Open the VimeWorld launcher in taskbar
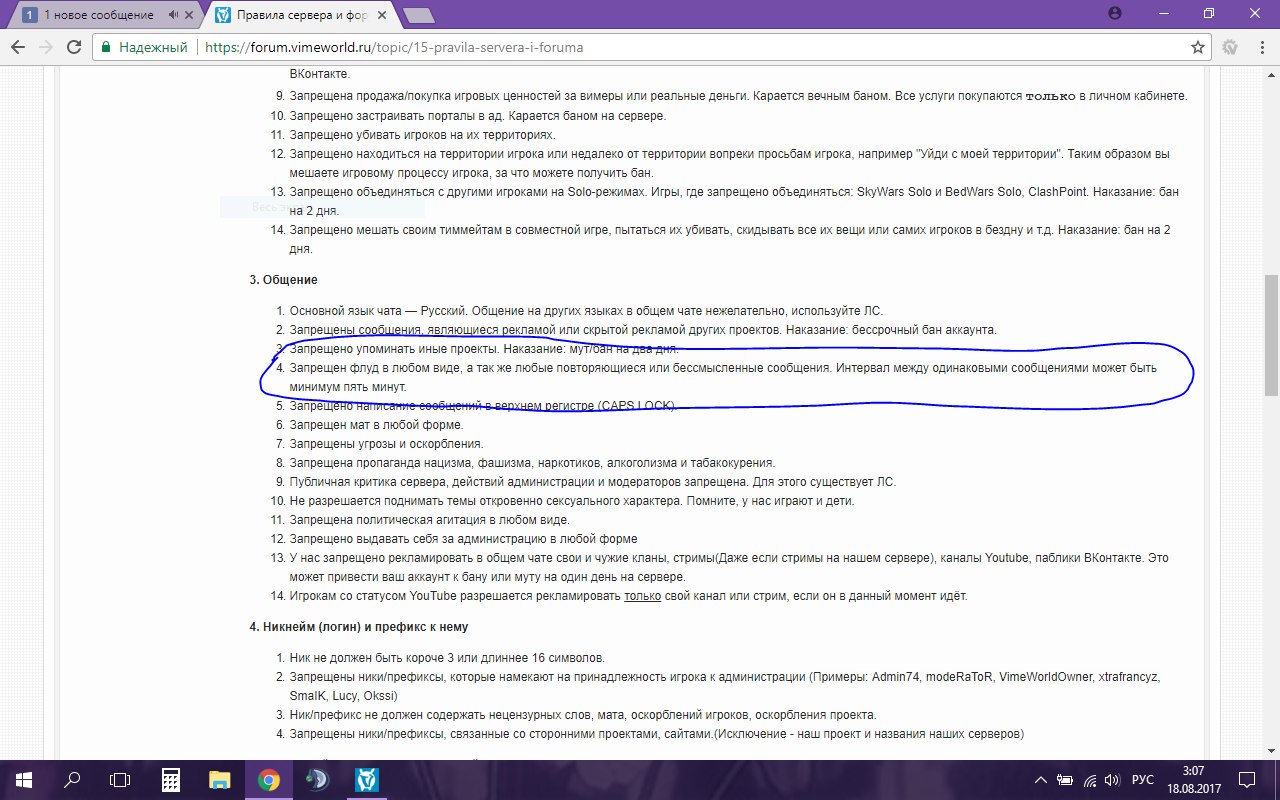This screenshot has height=800, width=1280. tap(366, 779)
